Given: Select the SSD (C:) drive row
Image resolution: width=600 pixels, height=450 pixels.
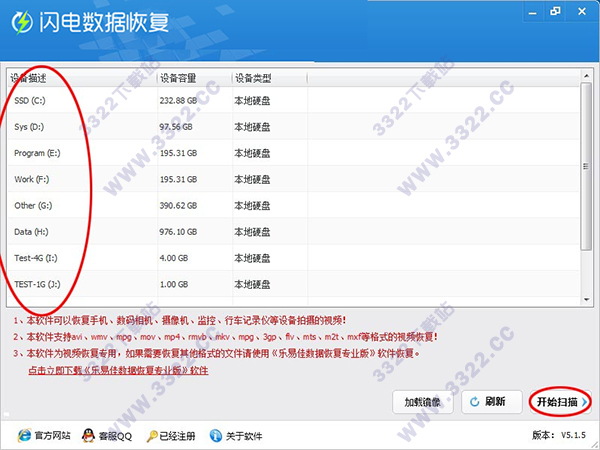Looking at the screenshot, I should 293,101.
